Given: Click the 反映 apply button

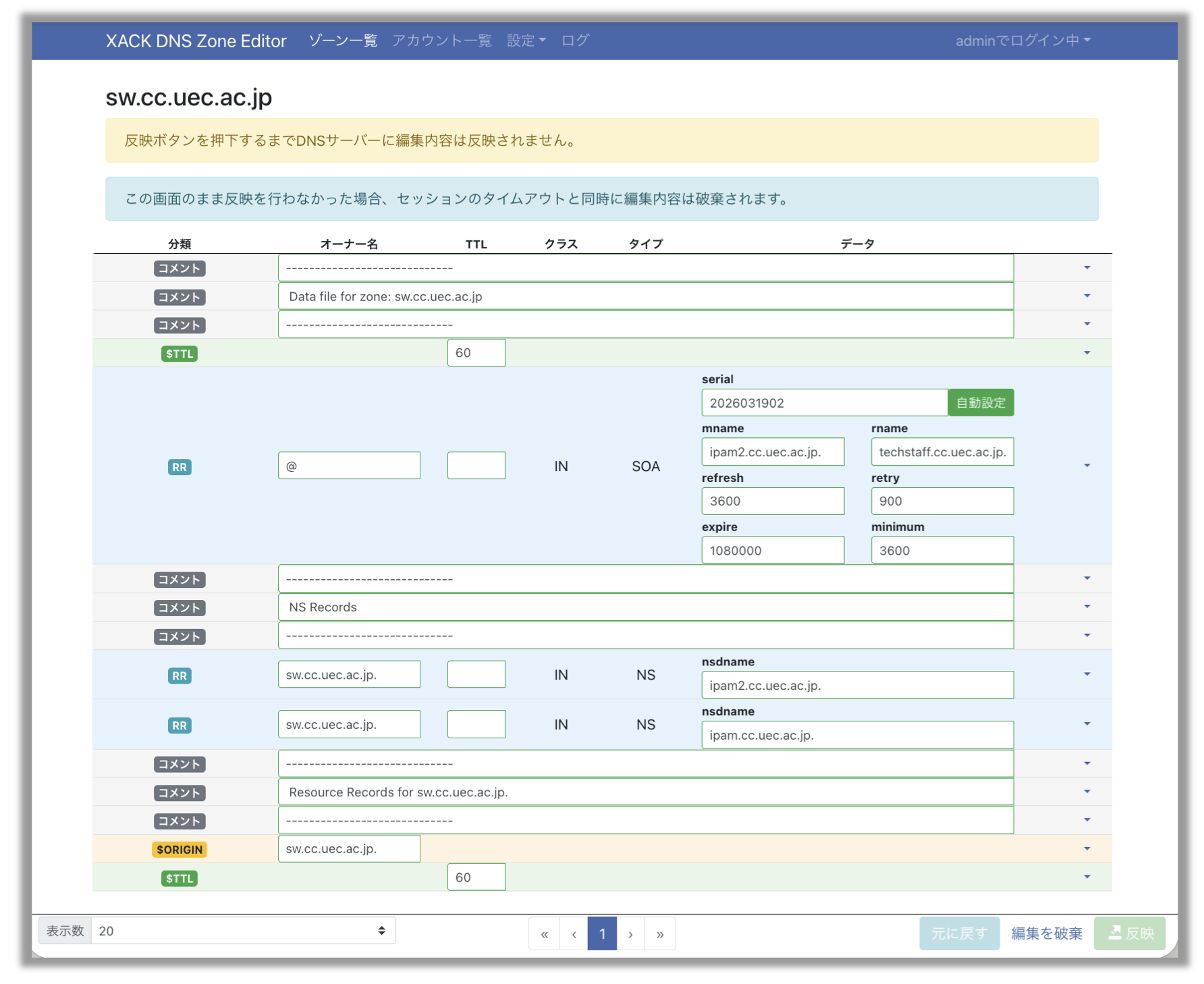Looking at the screenshot, I should (x=1130, y=933).
